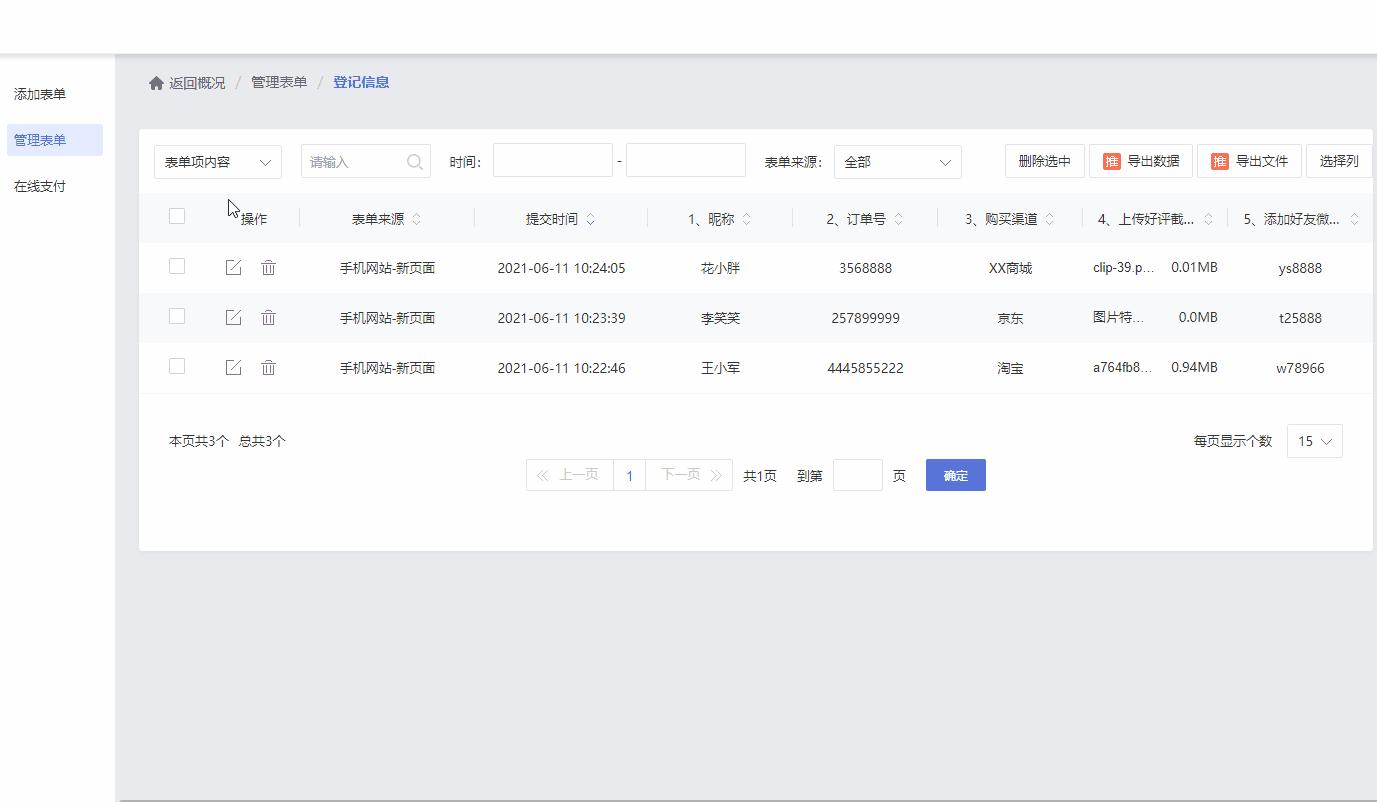The image size is (1377, 802).
Task: Open 添加表单 in sidebar
Action: coord(40,94)
